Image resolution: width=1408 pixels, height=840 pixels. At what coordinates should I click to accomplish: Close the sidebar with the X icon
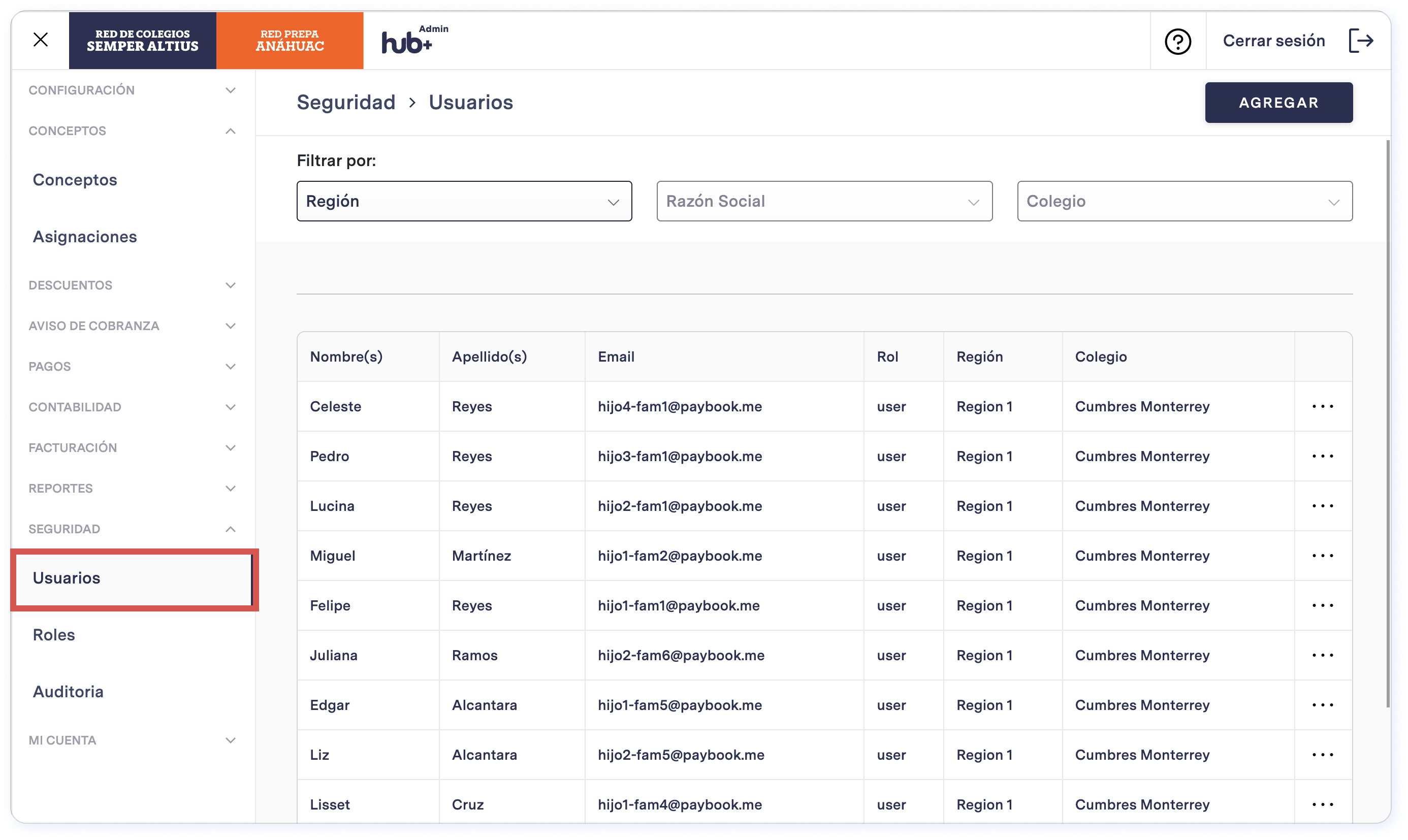(x=40, y=40)
